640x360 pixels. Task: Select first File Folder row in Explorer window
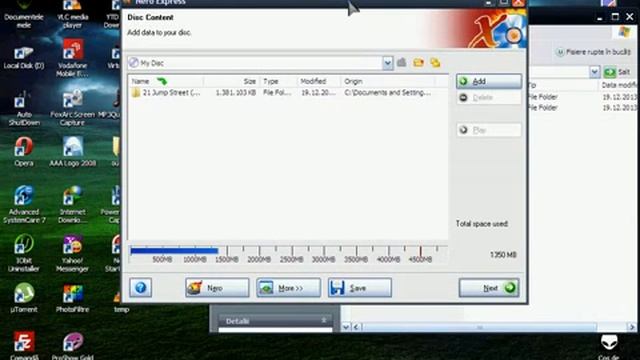(x=583, y=97)
